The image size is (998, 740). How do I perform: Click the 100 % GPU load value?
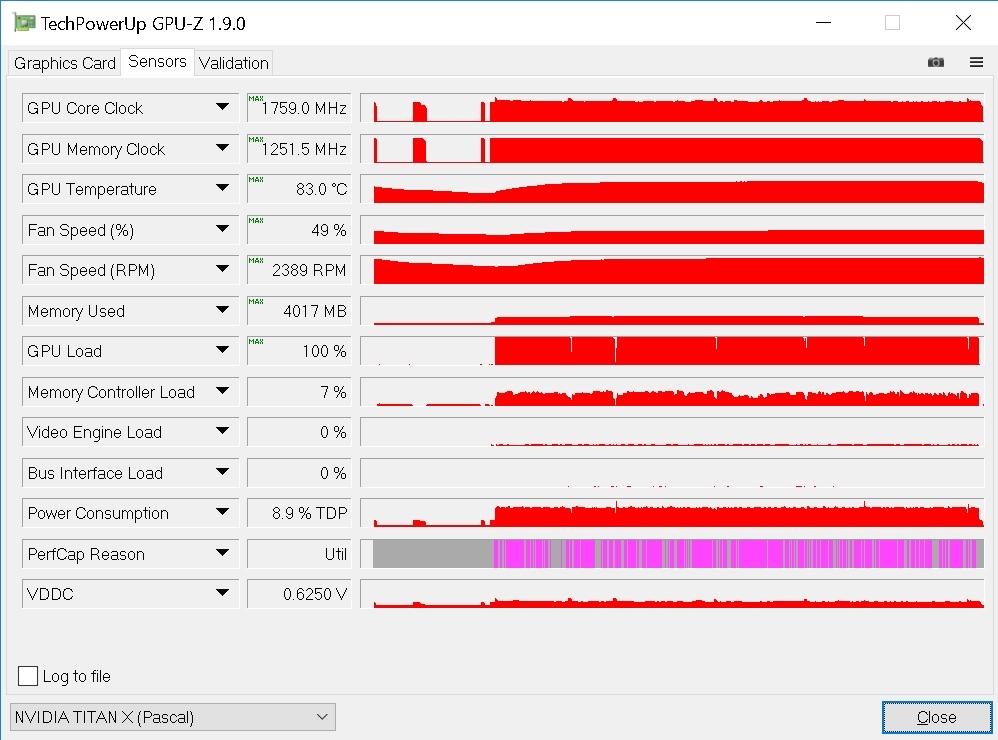click(299, 351)
